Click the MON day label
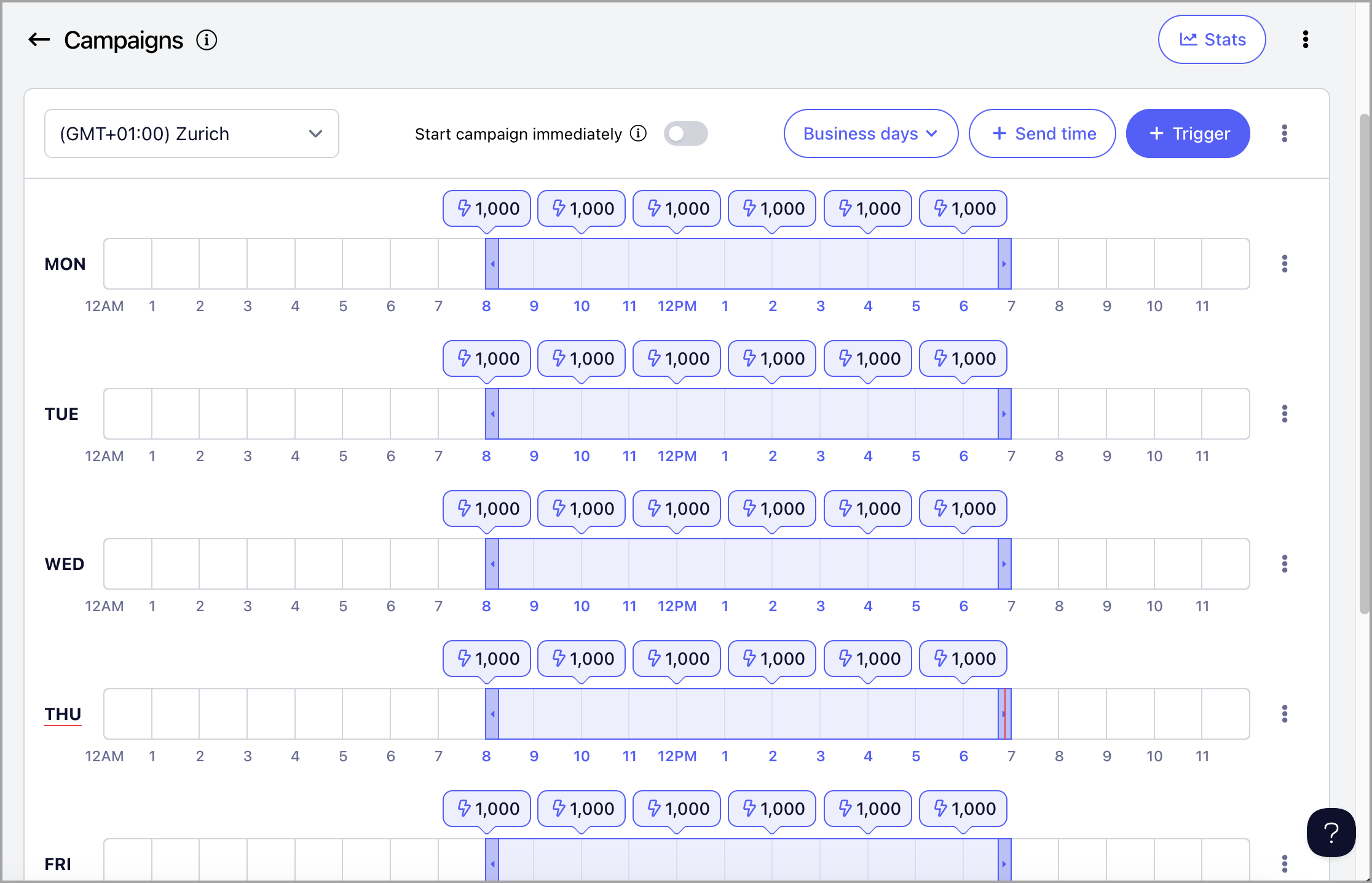 pos(65,264)
